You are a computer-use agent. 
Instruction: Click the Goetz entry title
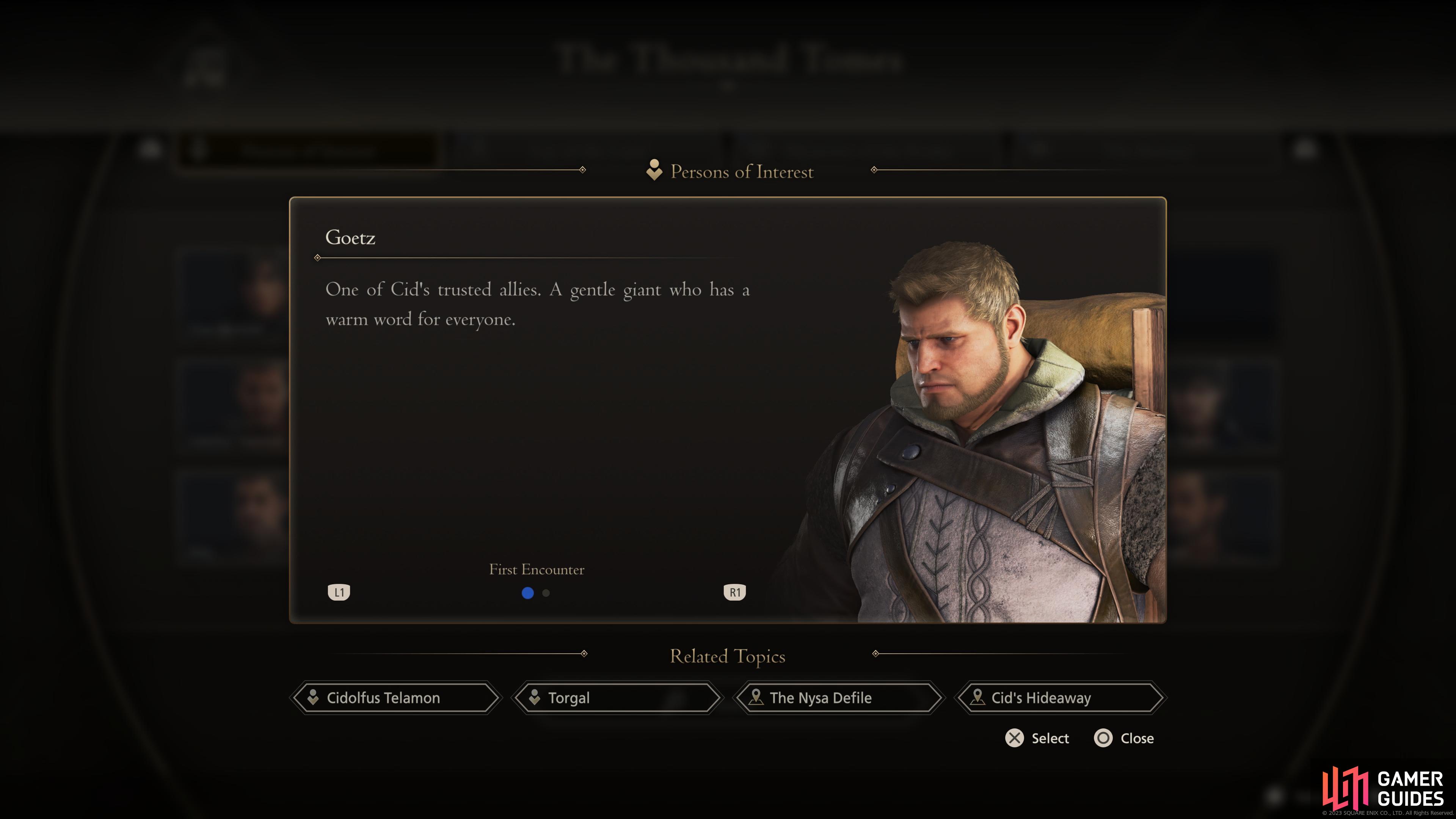click(350, 237)
